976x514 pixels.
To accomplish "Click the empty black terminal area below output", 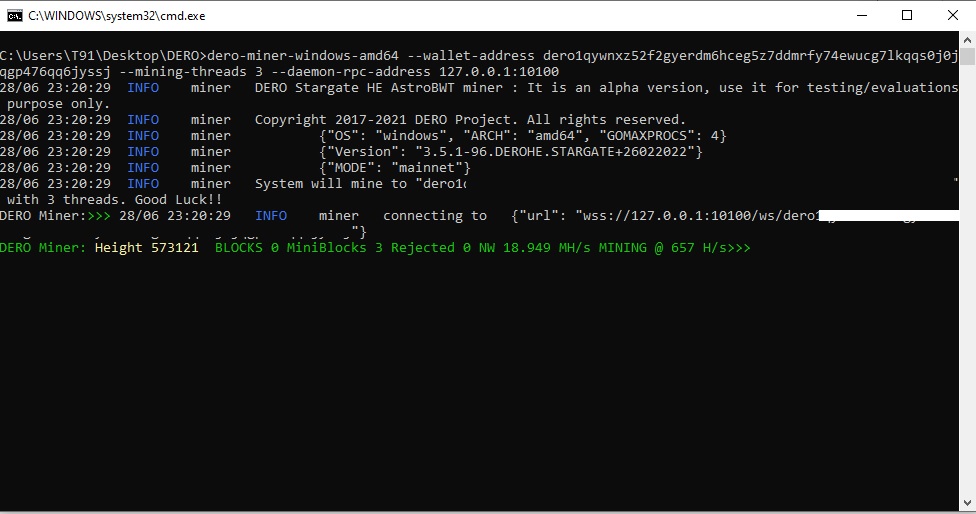I will pyautogui.click(x=479, y=380).
